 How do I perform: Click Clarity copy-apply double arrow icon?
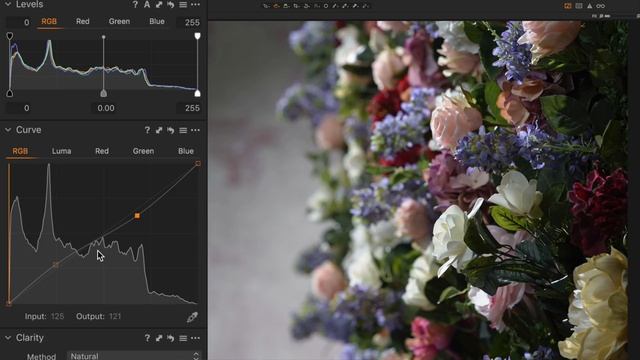[x=159, y=338]
